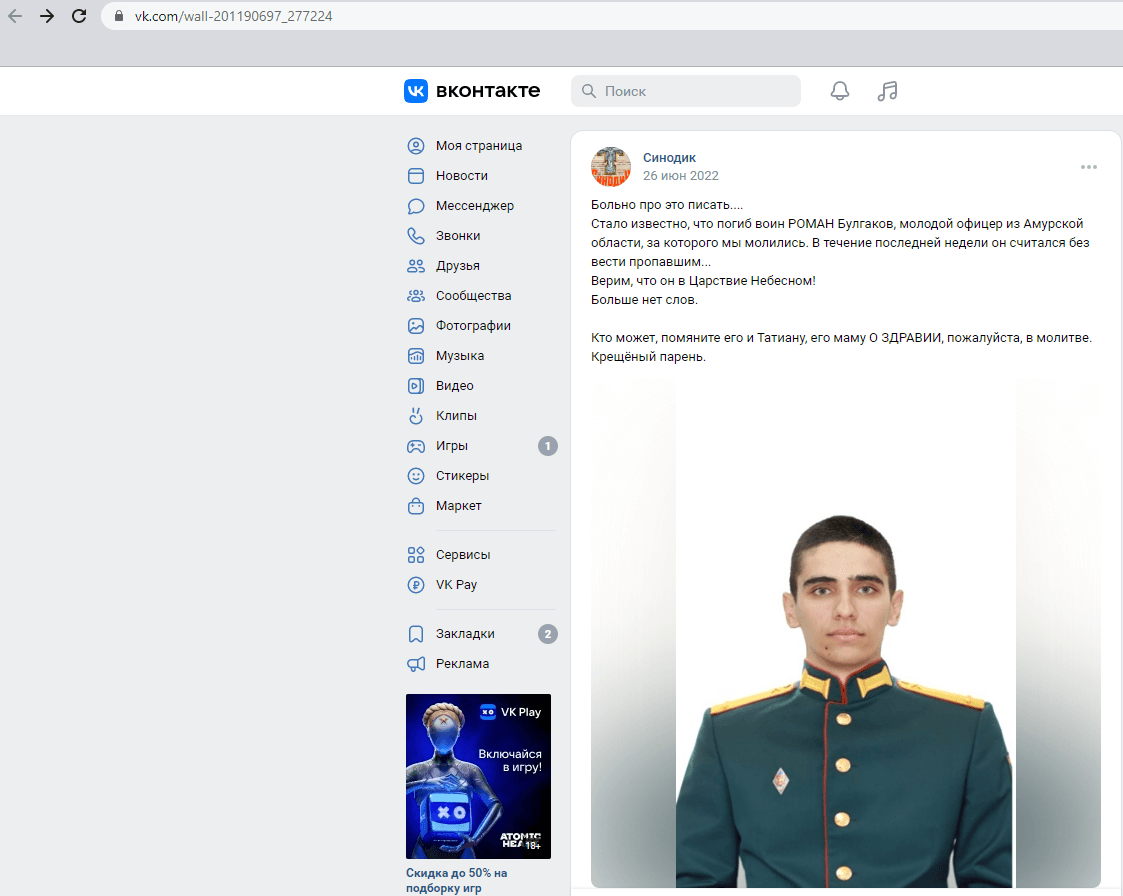Go to Новости feed
Screen dimensions: 1123x896
(461, 176)
